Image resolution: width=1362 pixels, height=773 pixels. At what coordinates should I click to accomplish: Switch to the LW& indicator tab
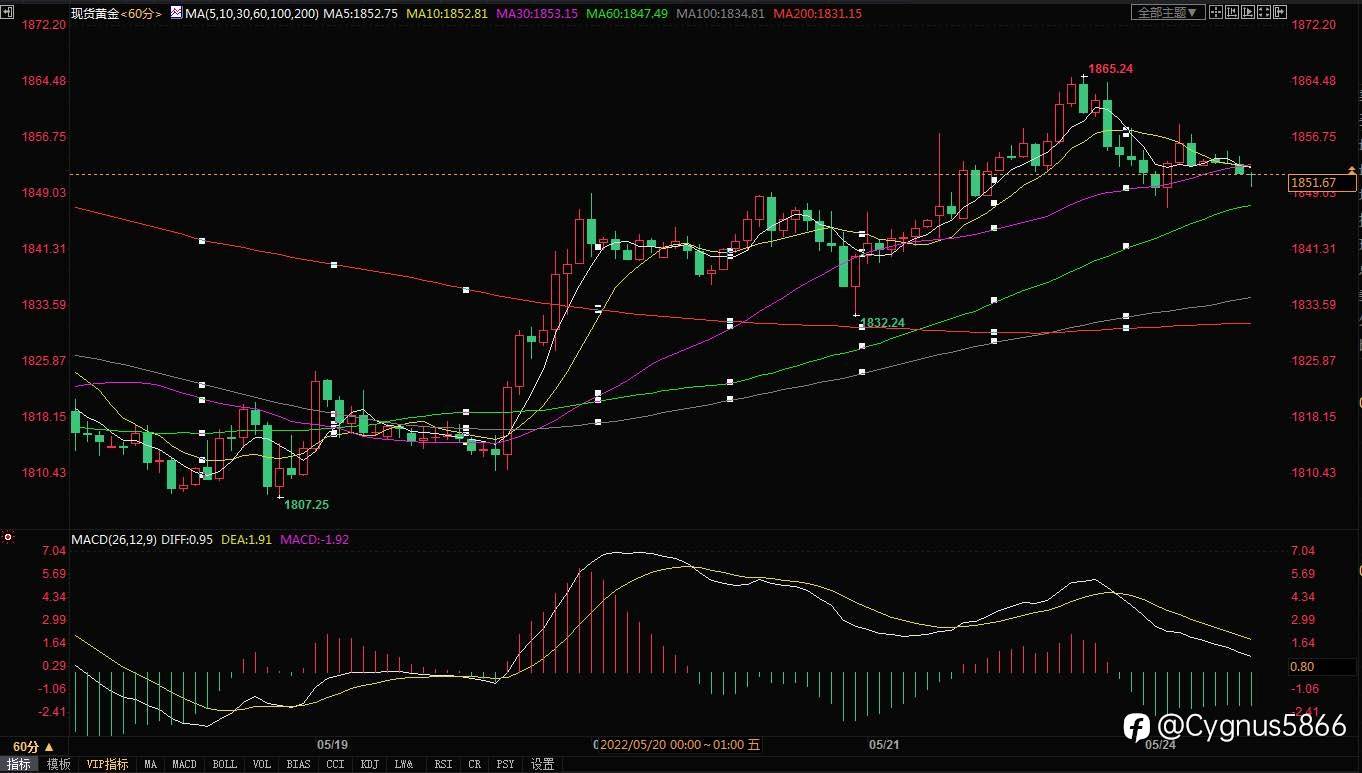404,764
